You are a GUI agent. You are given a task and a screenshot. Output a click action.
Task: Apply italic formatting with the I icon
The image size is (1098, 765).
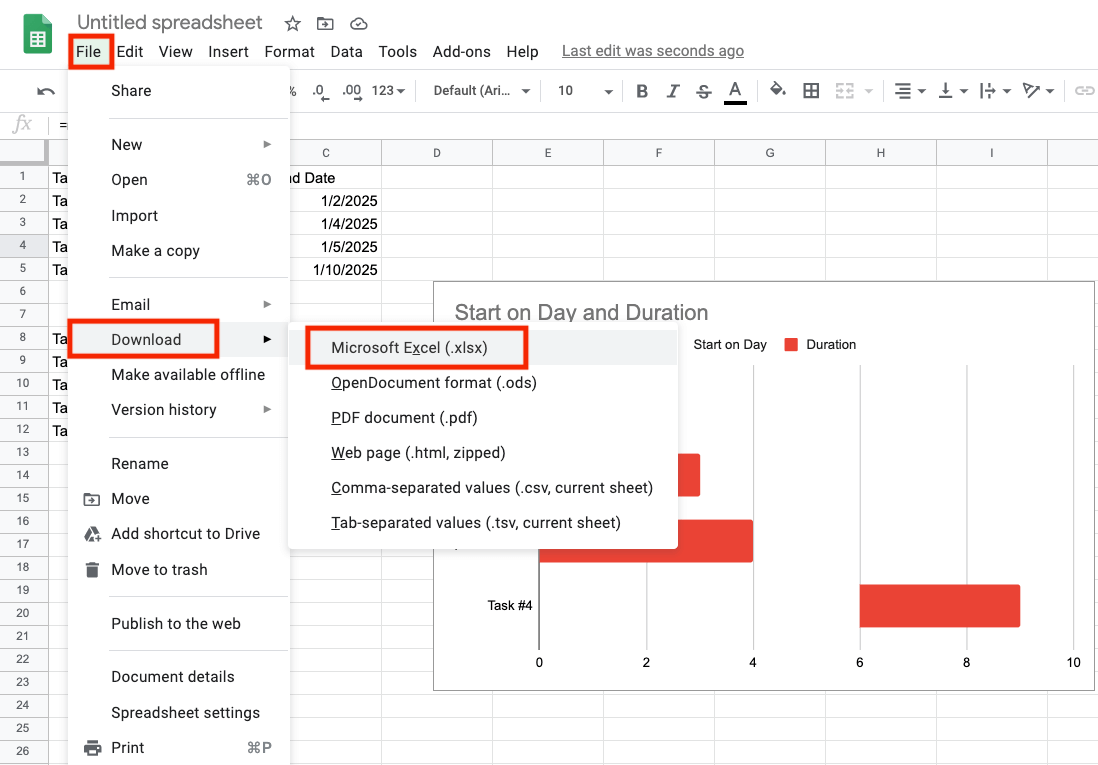(673, 91)
